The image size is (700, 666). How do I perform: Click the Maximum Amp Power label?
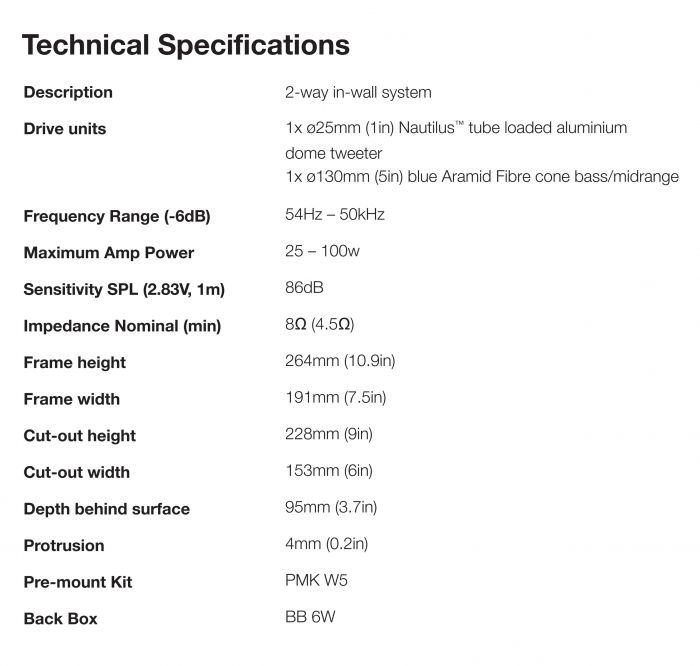tap(109, 253)
